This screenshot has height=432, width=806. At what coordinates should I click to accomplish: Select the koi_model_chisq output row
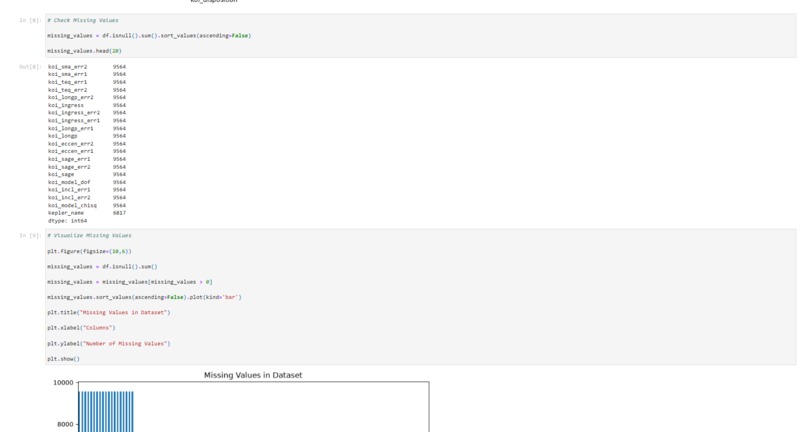(x=87, y=205)
